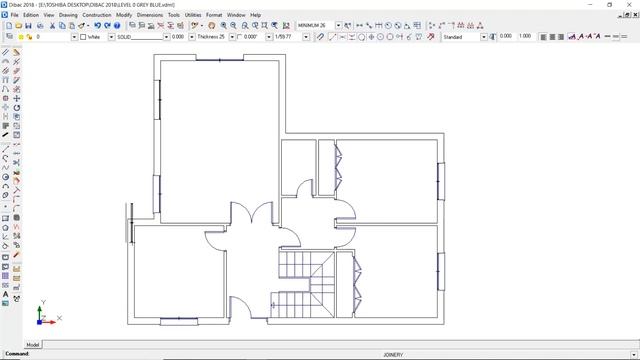This screenshot has width=640, height=360.
Task: Center-align text in text toolbar
Action: coord(552,37)
